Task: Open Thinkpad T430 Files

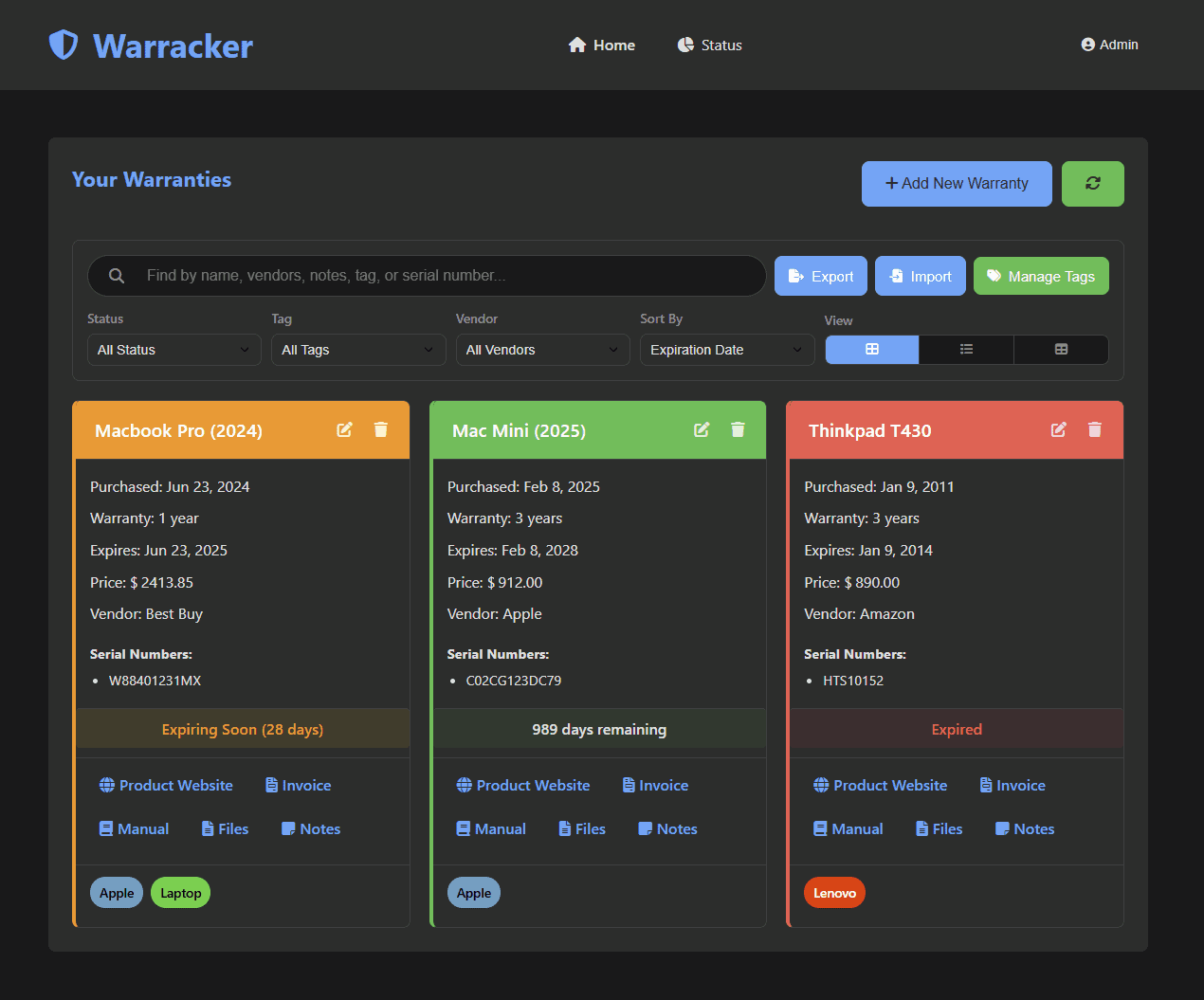Action: click(939, 828)
